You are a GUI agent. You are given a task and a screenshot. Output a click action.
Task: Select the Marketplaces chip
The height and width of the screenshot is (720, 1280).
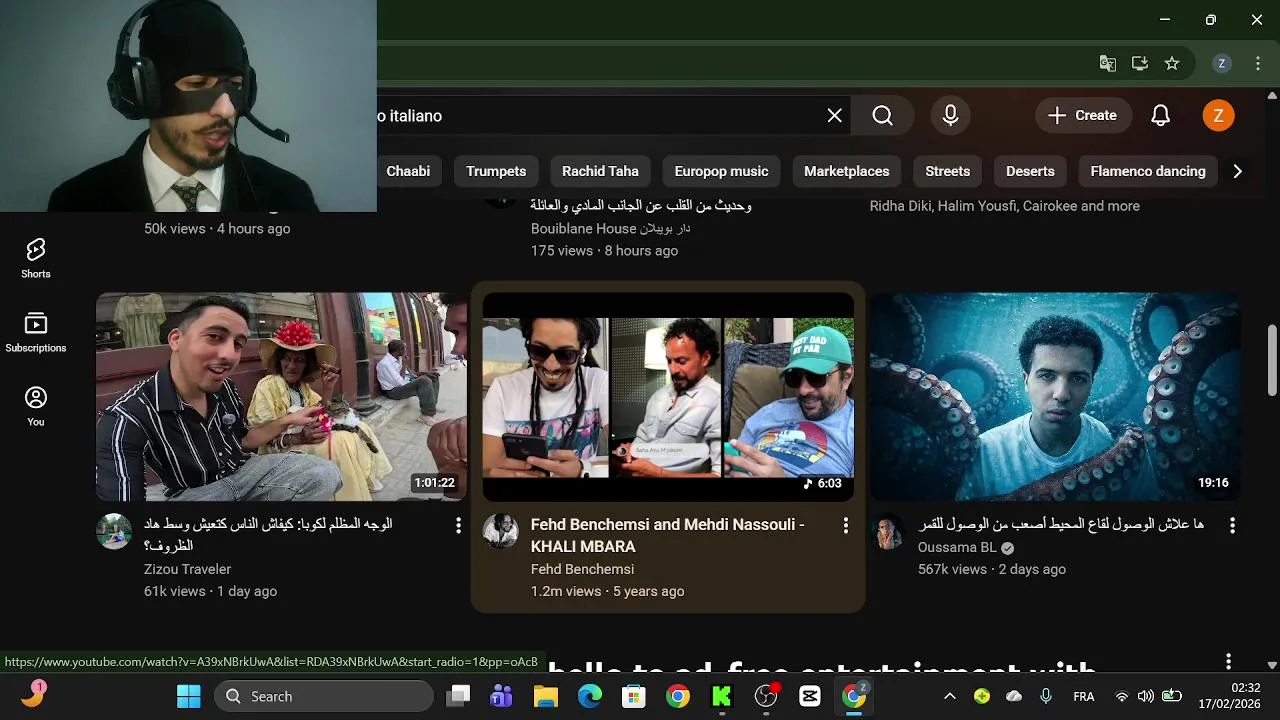point(846,171)
